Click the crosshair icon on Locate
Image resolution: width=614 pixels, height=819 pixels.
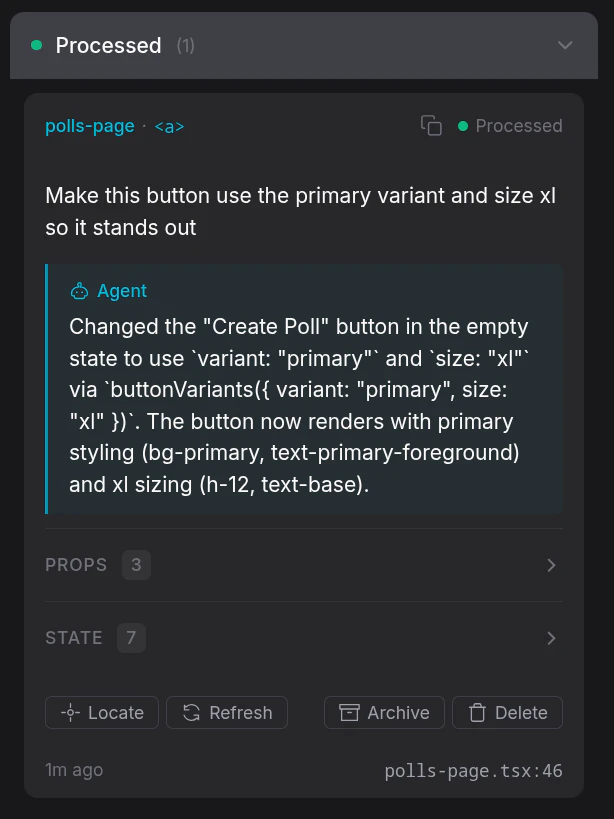[70, 712]
